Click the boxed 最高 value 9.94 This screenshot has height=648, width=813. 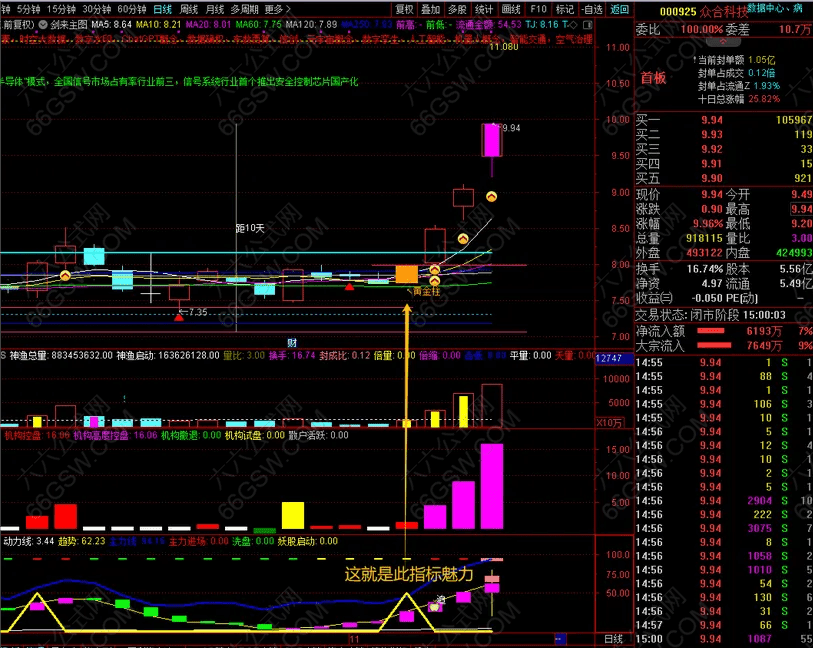(x=801, y=209)
